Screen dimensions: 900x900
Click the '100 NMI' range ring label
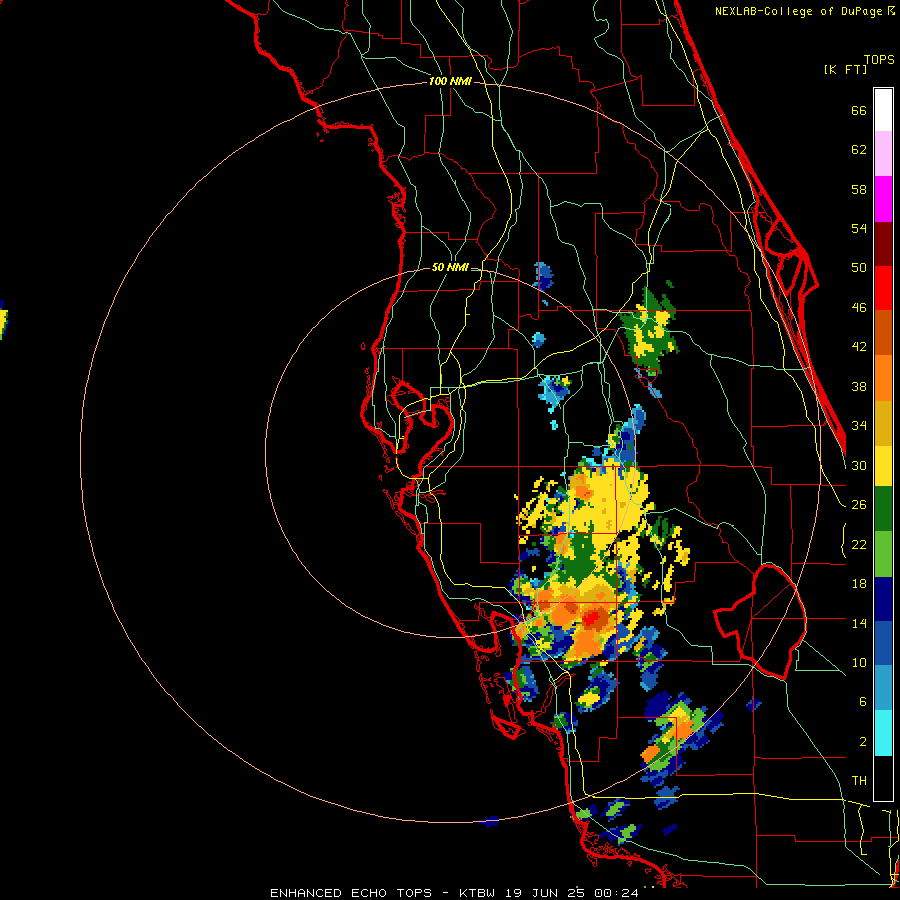pos(450,82)
